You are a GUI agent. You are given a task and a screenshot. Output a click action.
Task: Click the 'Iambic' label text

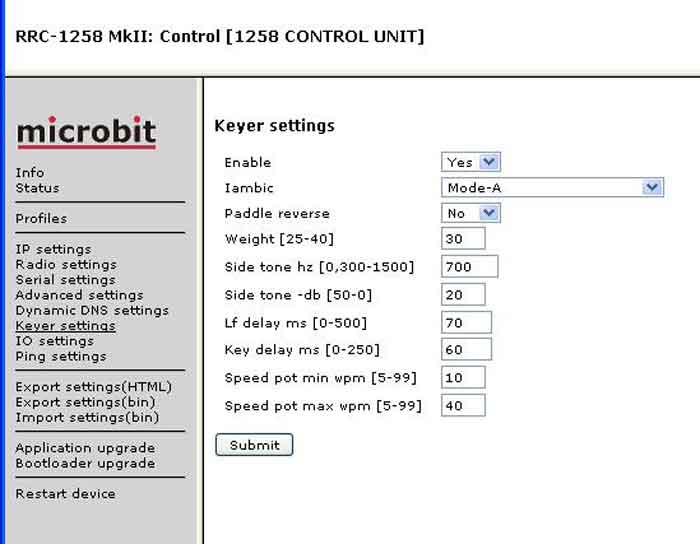(x=249, y=188)
